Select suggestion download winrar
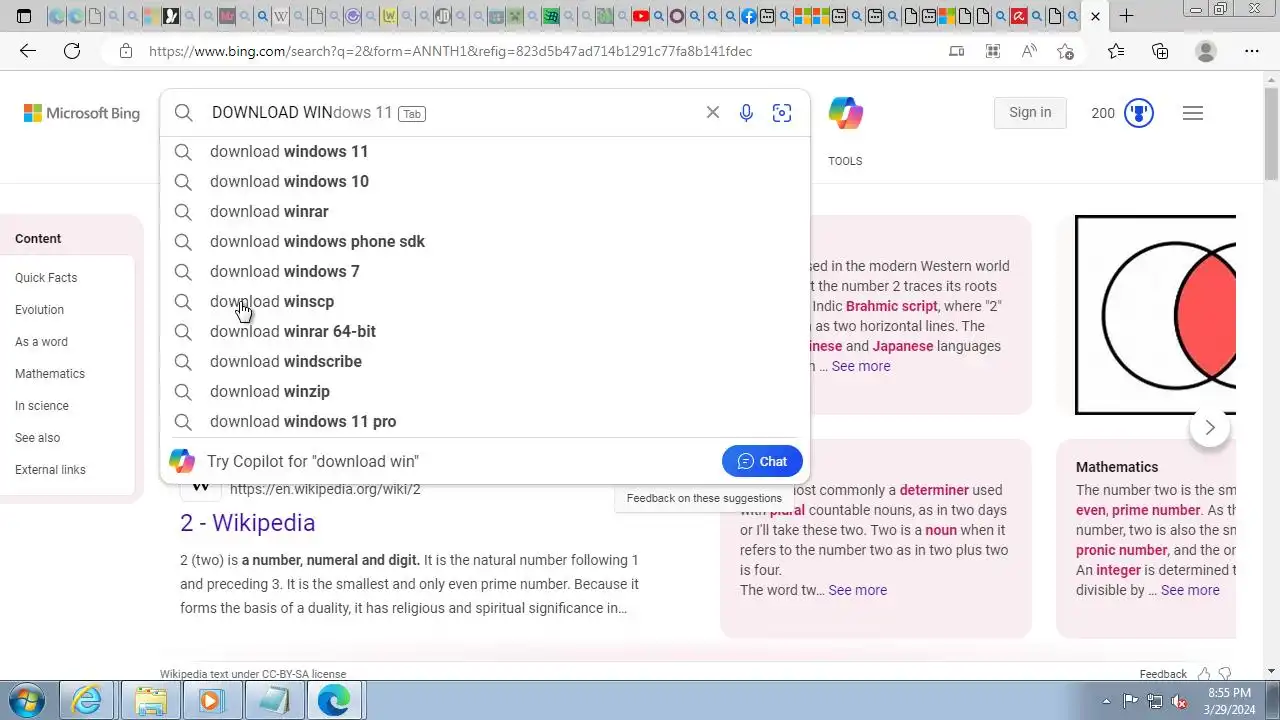This screenshot has width=1280, height=720. (x=485, y=211)
